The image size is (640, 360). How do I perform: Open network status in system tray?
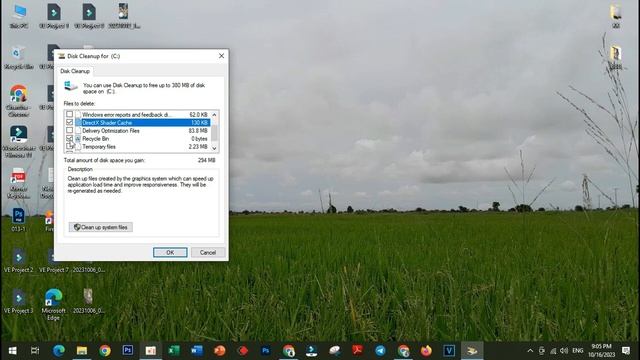tap(553, 351)
